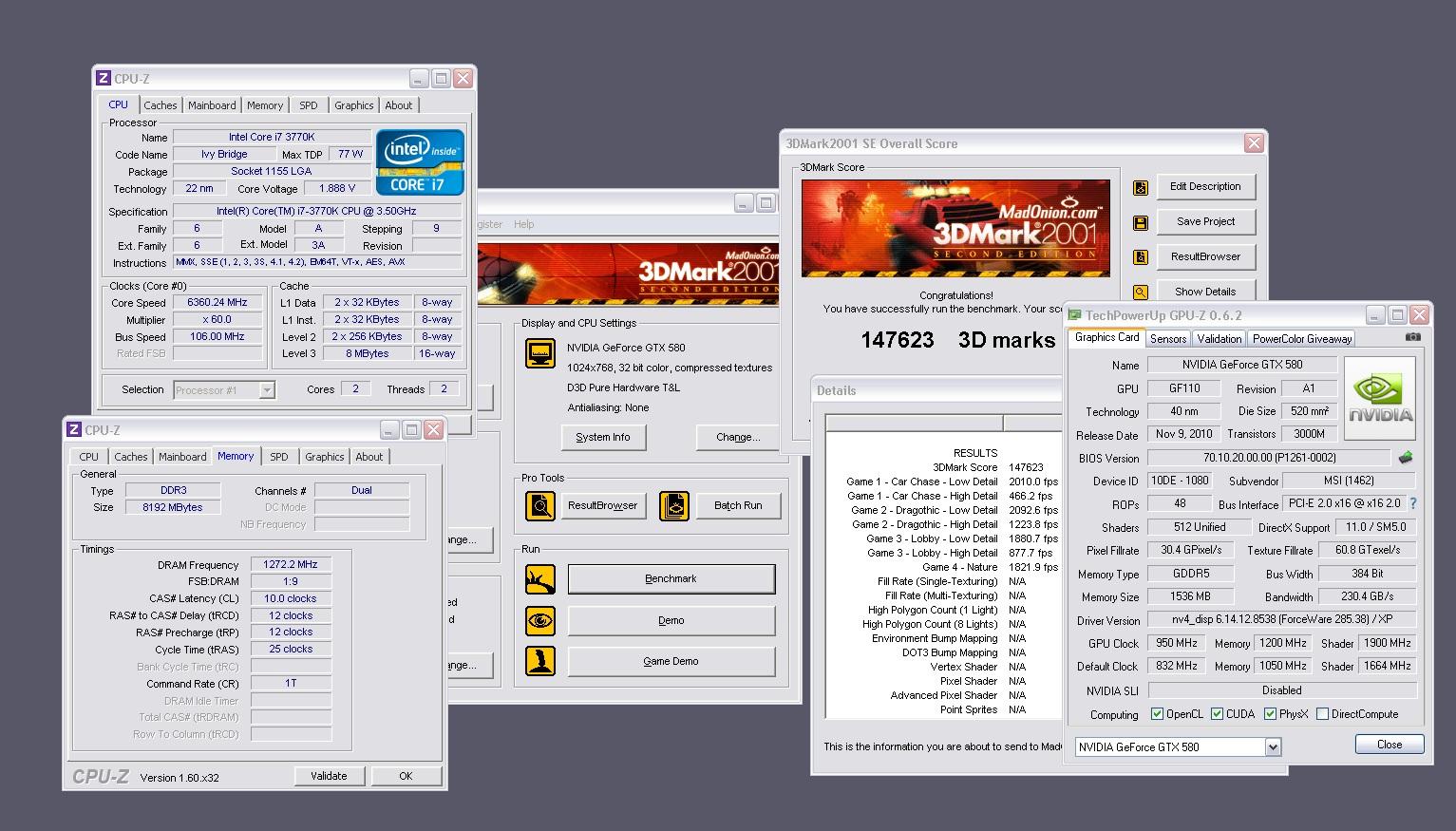This screenshot has width=1456, height=831.
Task: Click the Pro Tools ResultBrowser magnifier icon
Action: click(x=540, y=506)
